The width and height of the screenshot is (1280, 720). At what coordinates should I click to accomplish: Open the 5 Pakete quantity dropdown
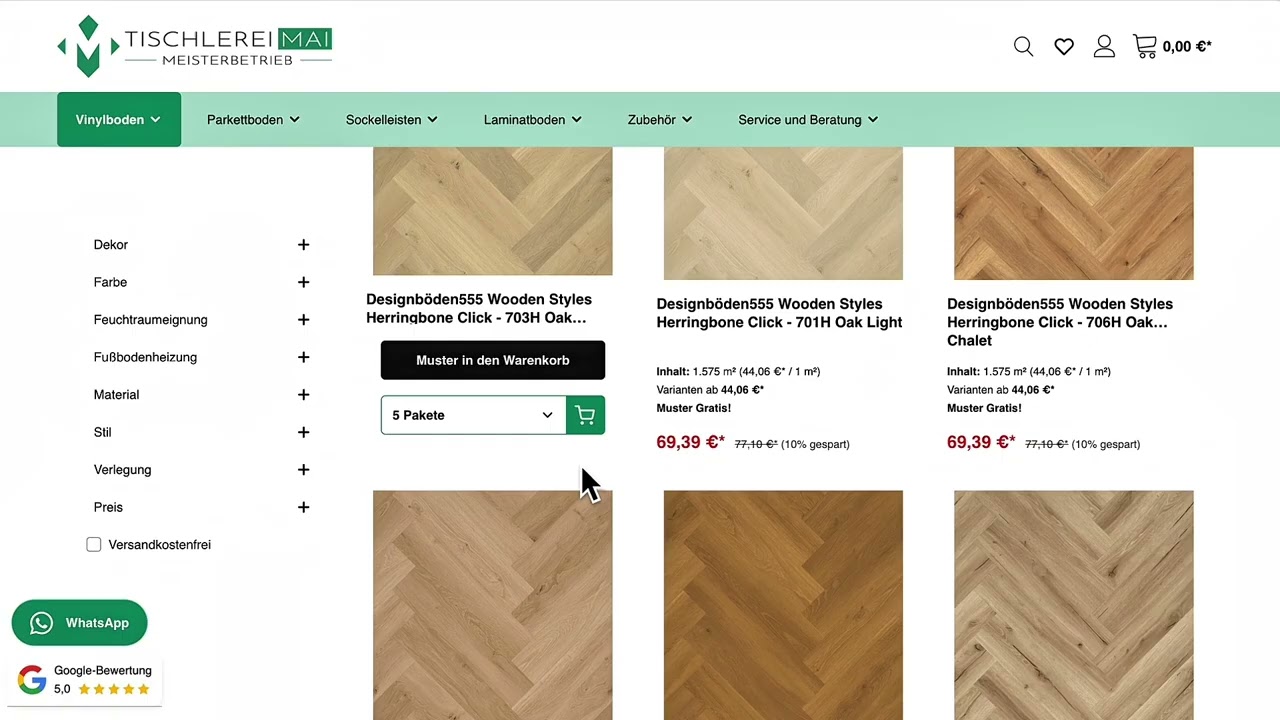(x=472, y=415)
